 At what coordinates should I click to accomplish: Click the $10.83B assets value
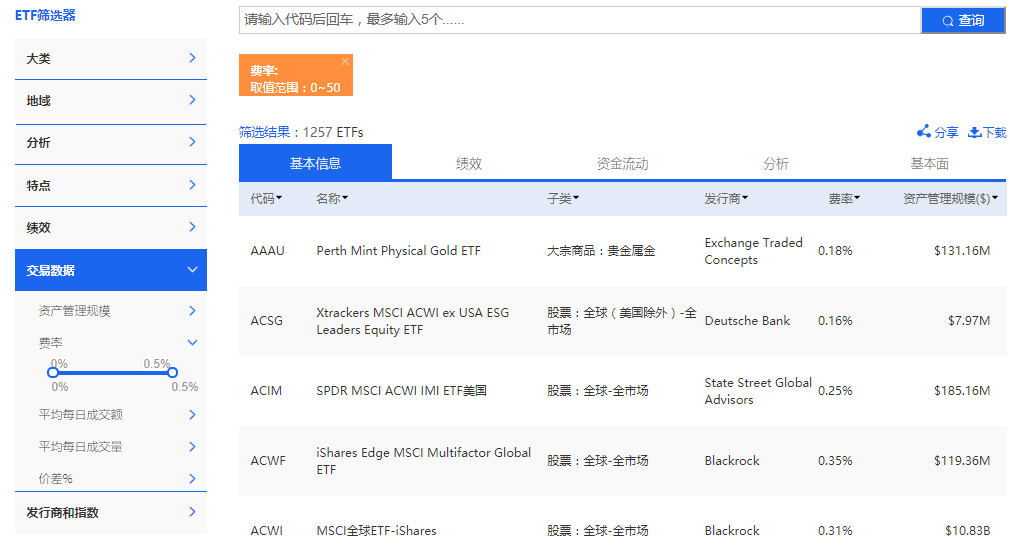click(967, 531)
